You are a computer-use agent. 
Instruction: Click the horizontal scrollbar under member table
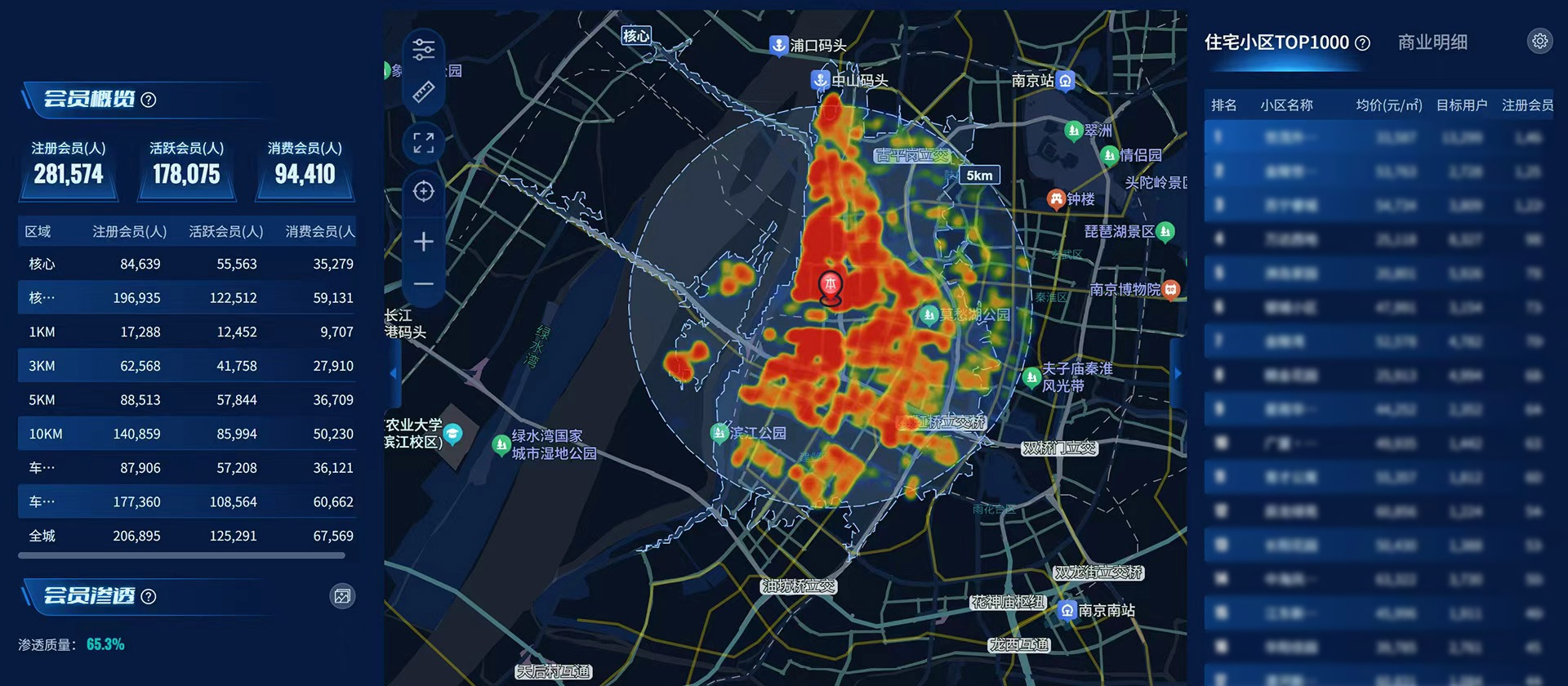coord(181,555)
